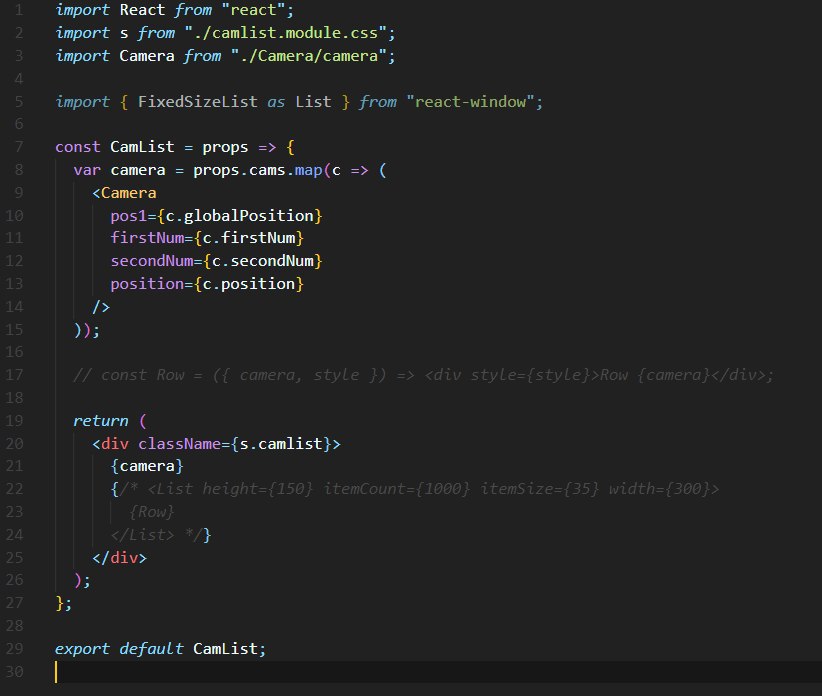Screen dimensions: 822x696
Task: Click the commented Row const line
Action: tap(424, 375)
